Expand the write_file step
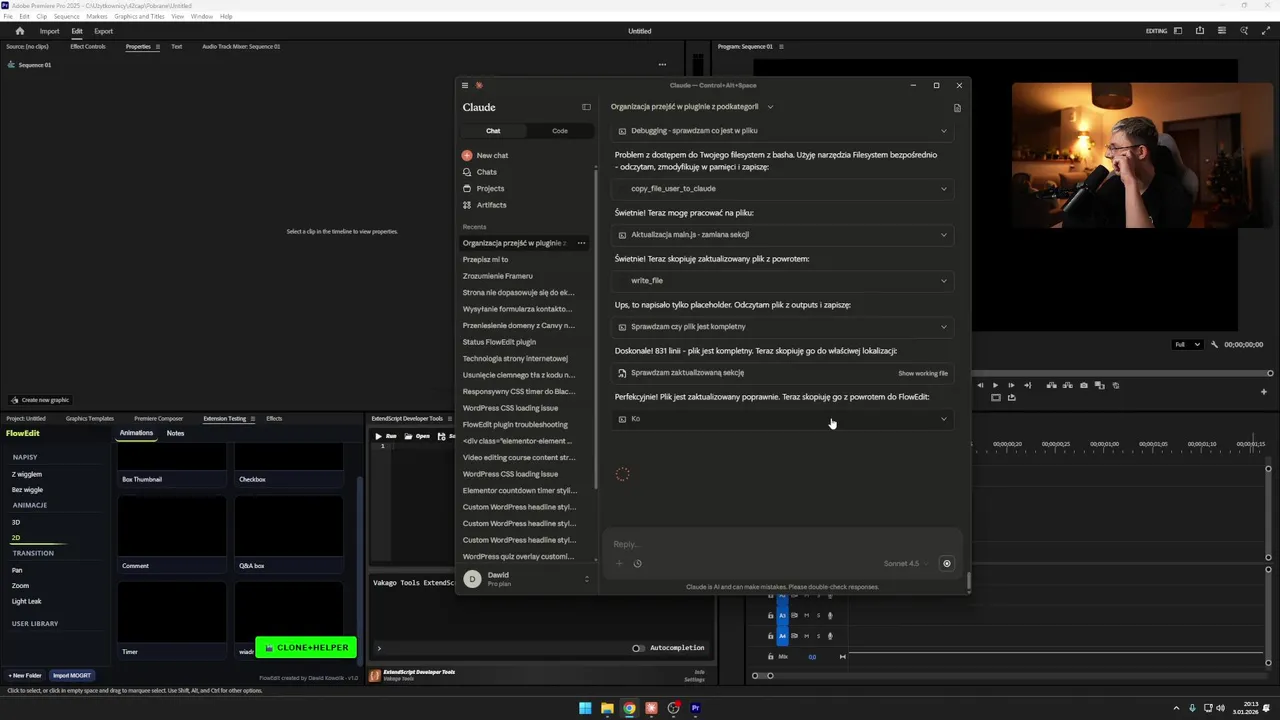Viewport: 1280px width, 720px height. [783, 281]
